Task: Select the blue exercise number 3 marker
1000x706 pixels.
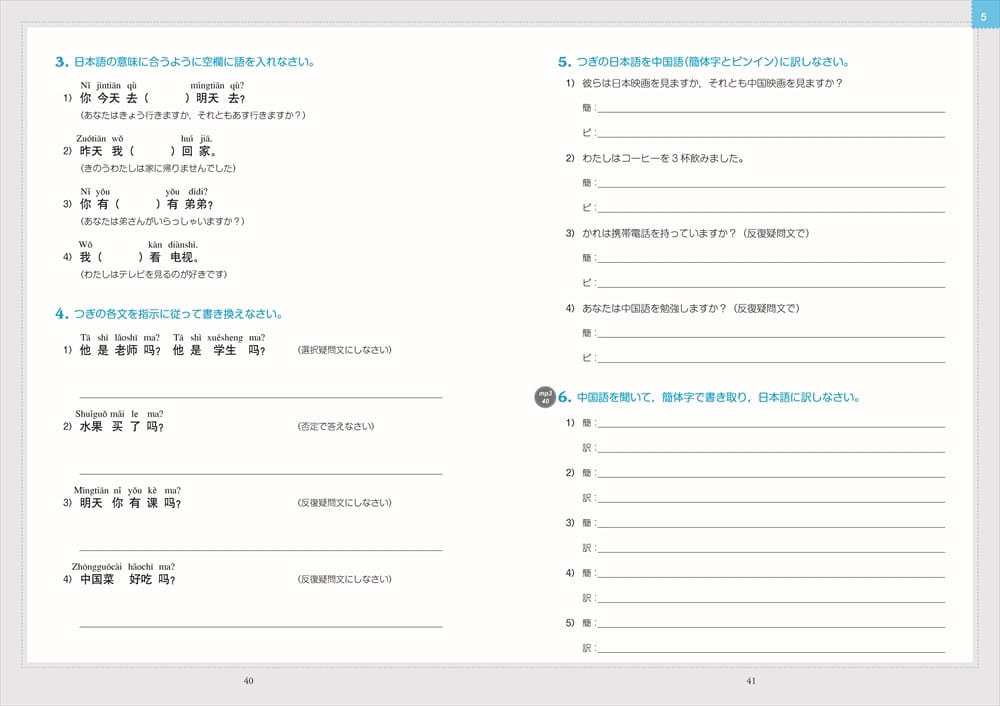Action: [60, 60]
